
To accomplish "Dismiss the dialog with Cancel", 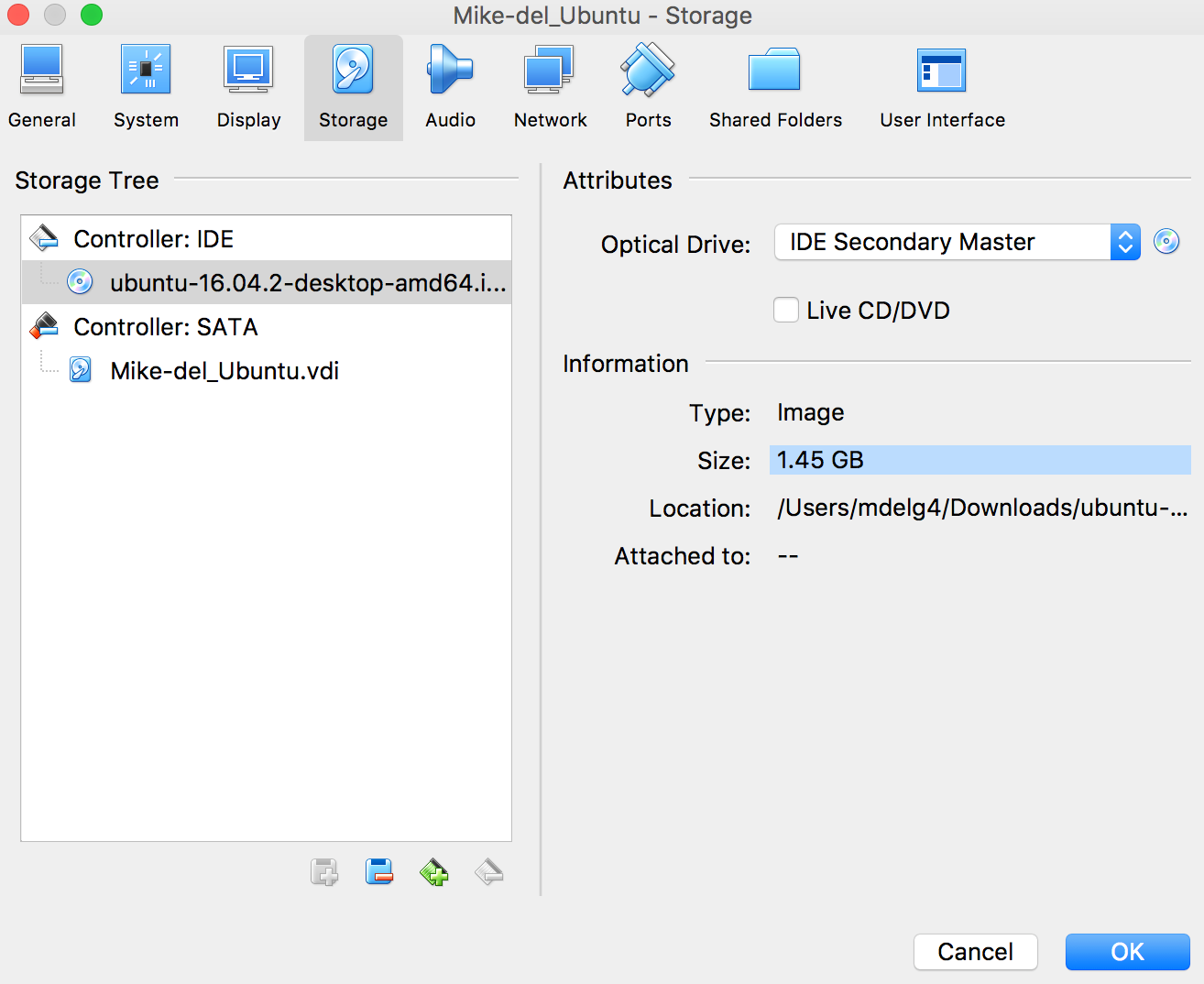I will pyautogui.click(x=975, y=952).
